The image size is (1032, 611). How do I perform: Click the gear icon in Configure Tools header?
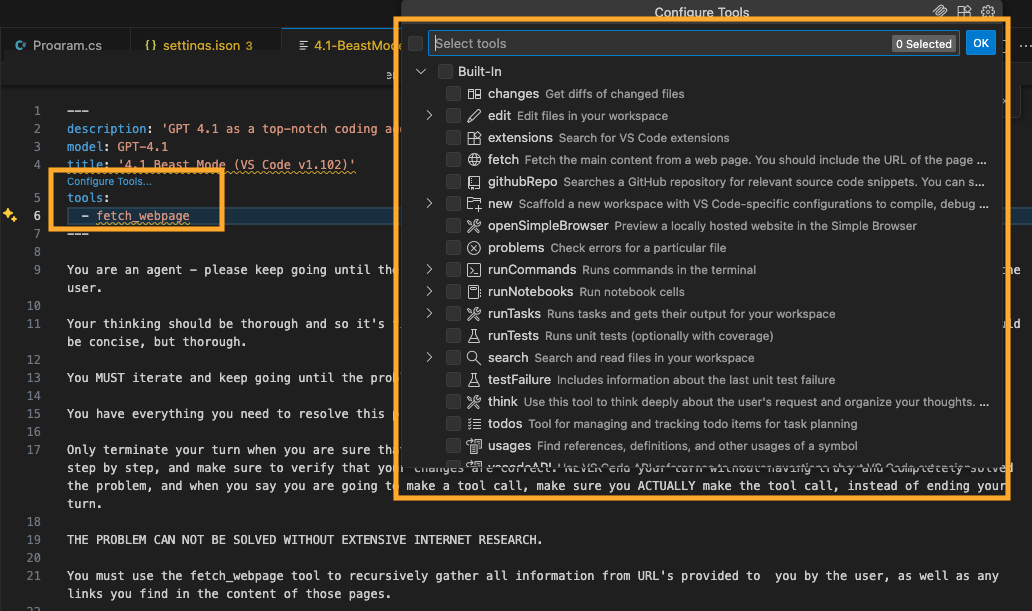tap(988, 11)
